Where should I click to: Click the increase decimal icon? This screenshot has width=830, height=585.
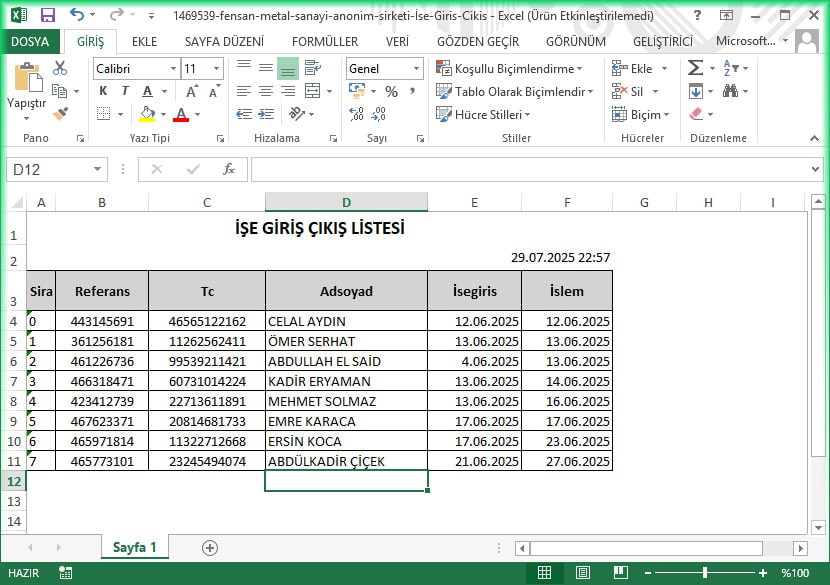(357, 113)
